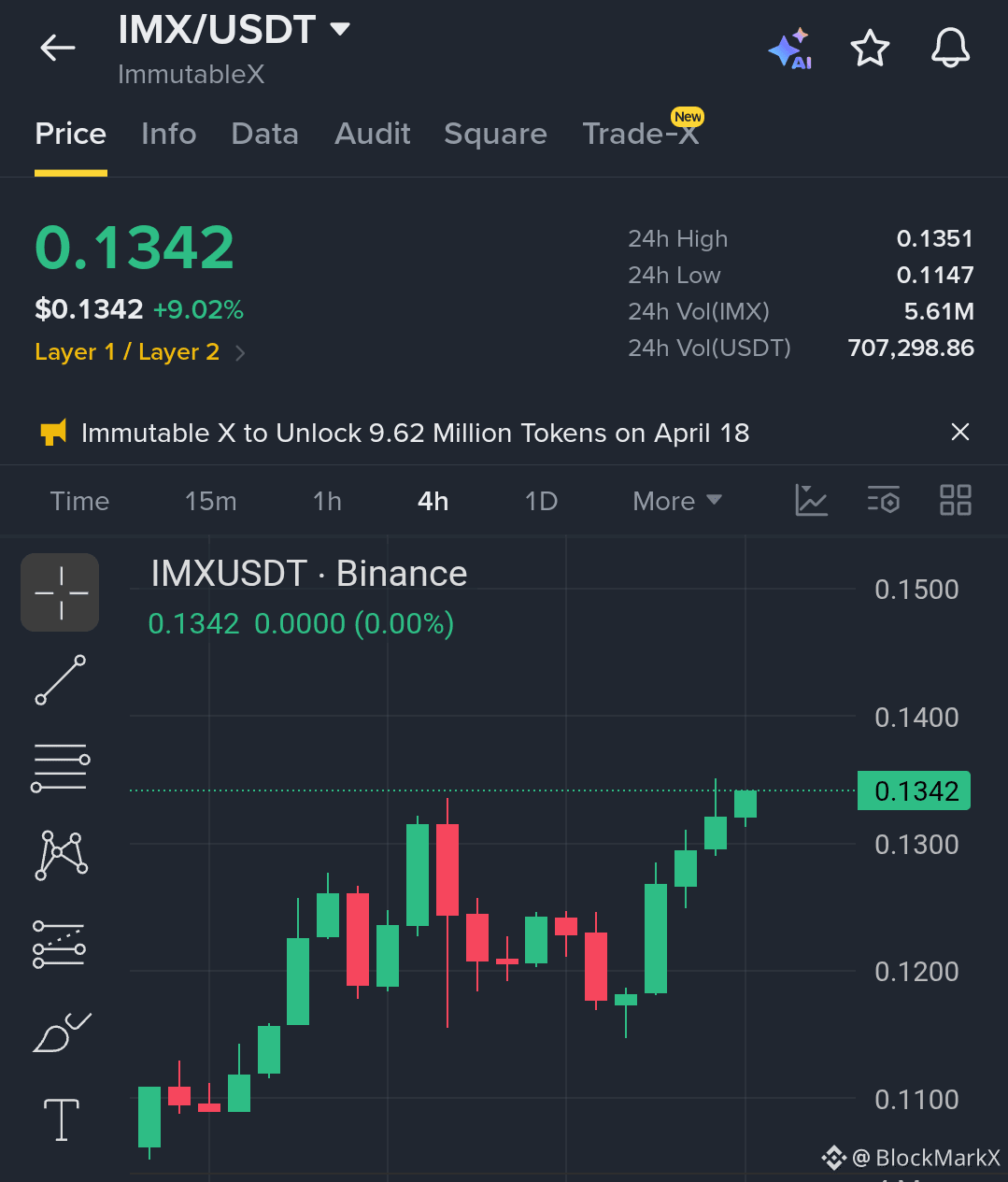
Task: Tap the ImmutableX subtitle text
Action: click(192, 75)
